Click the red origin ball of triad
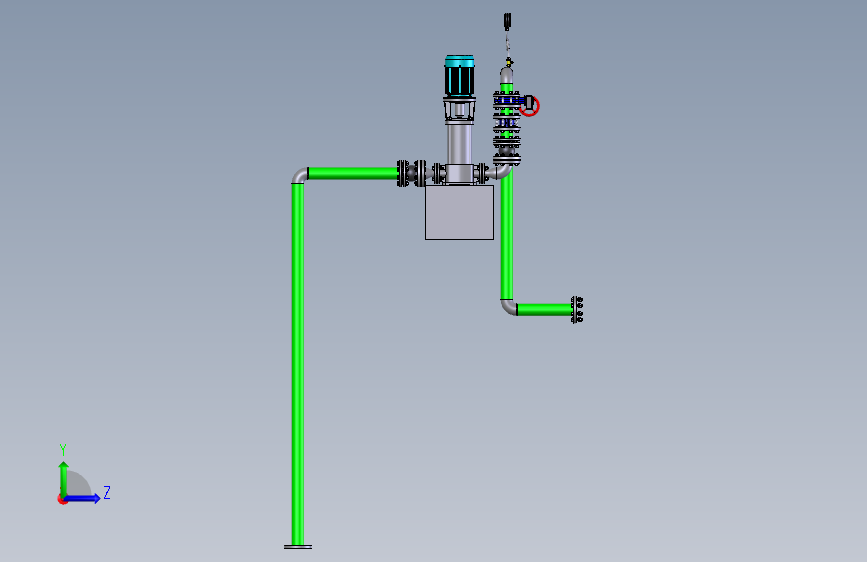Screen dimensions: 867x562 [x=62, y=500]
